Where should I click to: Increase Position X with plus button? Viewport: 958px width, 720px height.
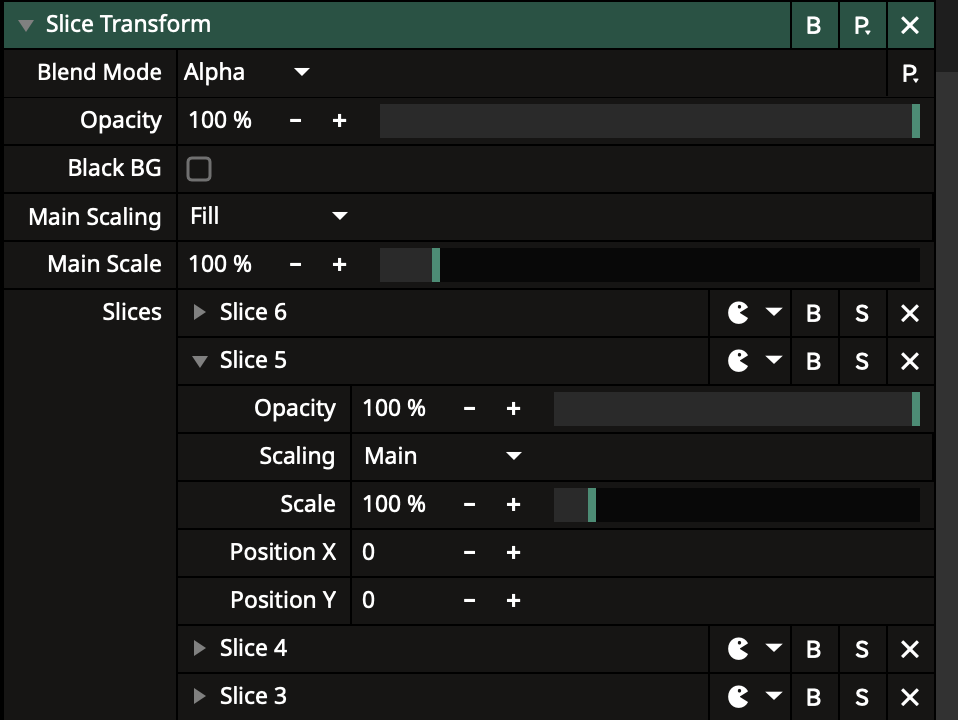pyautogui.click(x=513, y=553)
